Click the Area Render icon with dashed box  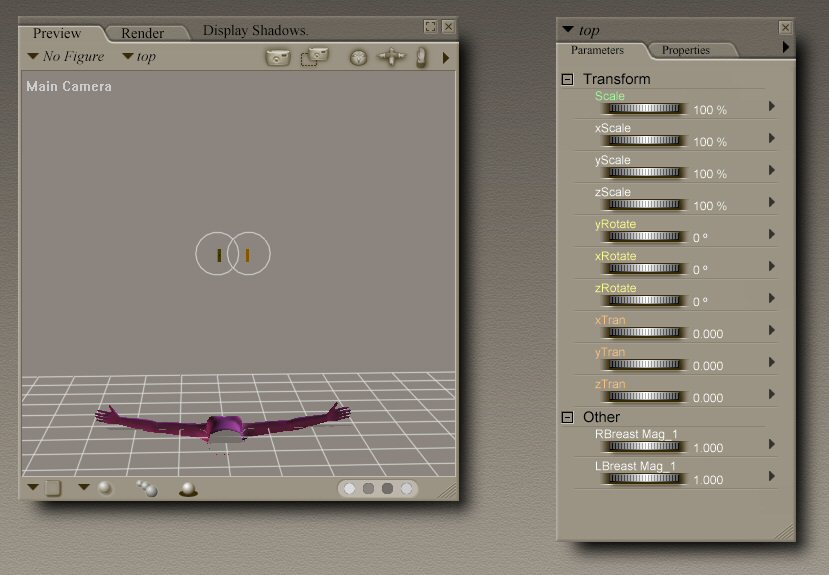314,57
